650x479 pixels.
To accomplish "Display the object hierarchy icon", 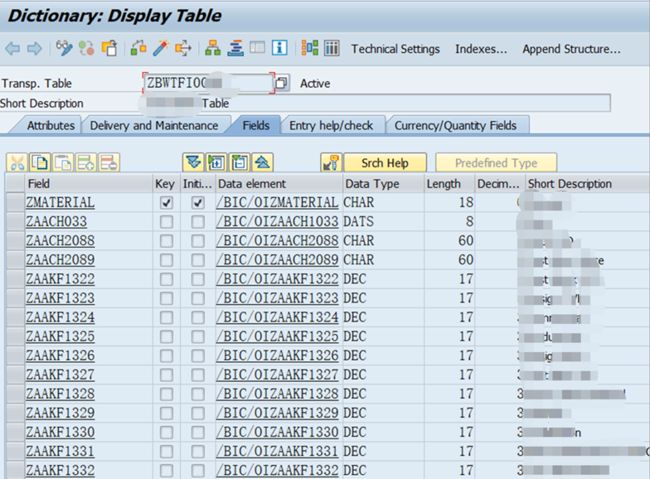I will point(213,48).
